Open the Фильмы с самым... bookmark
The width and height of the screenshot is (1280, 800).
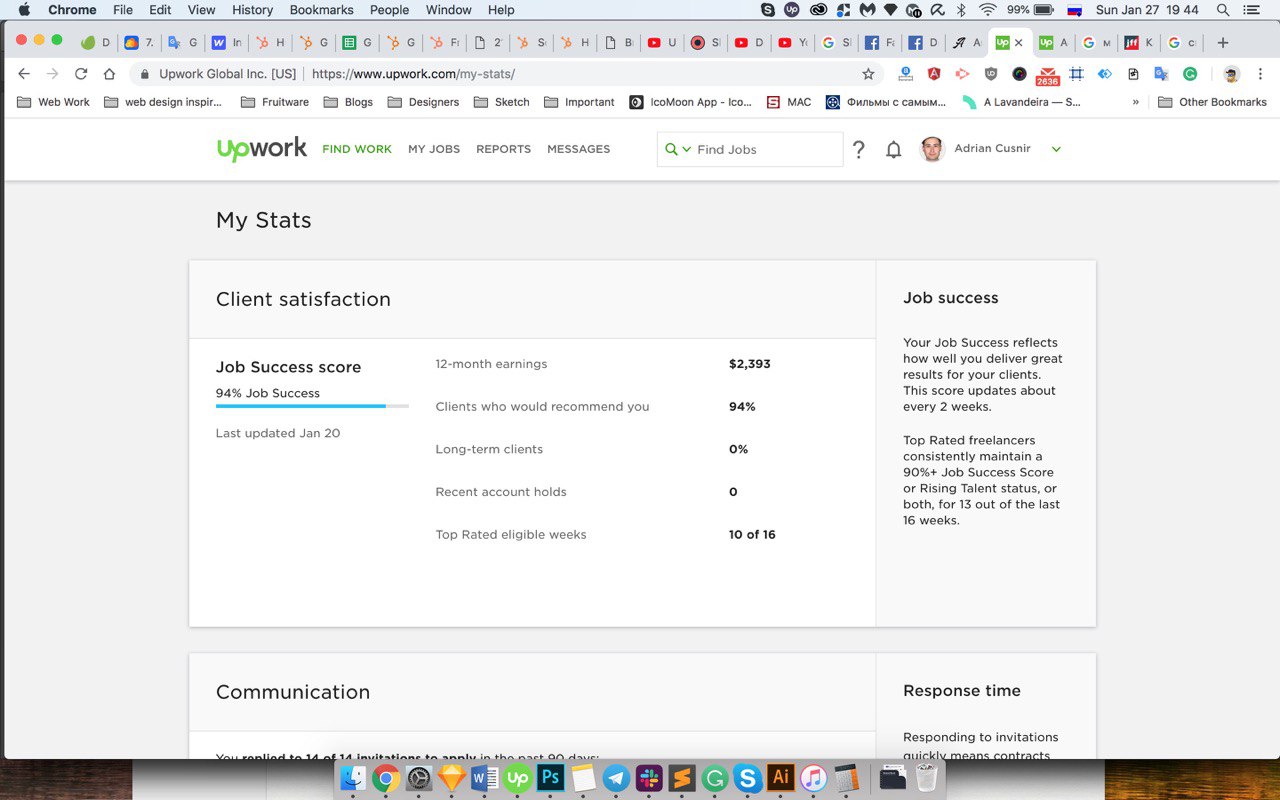tap(886, 102)
